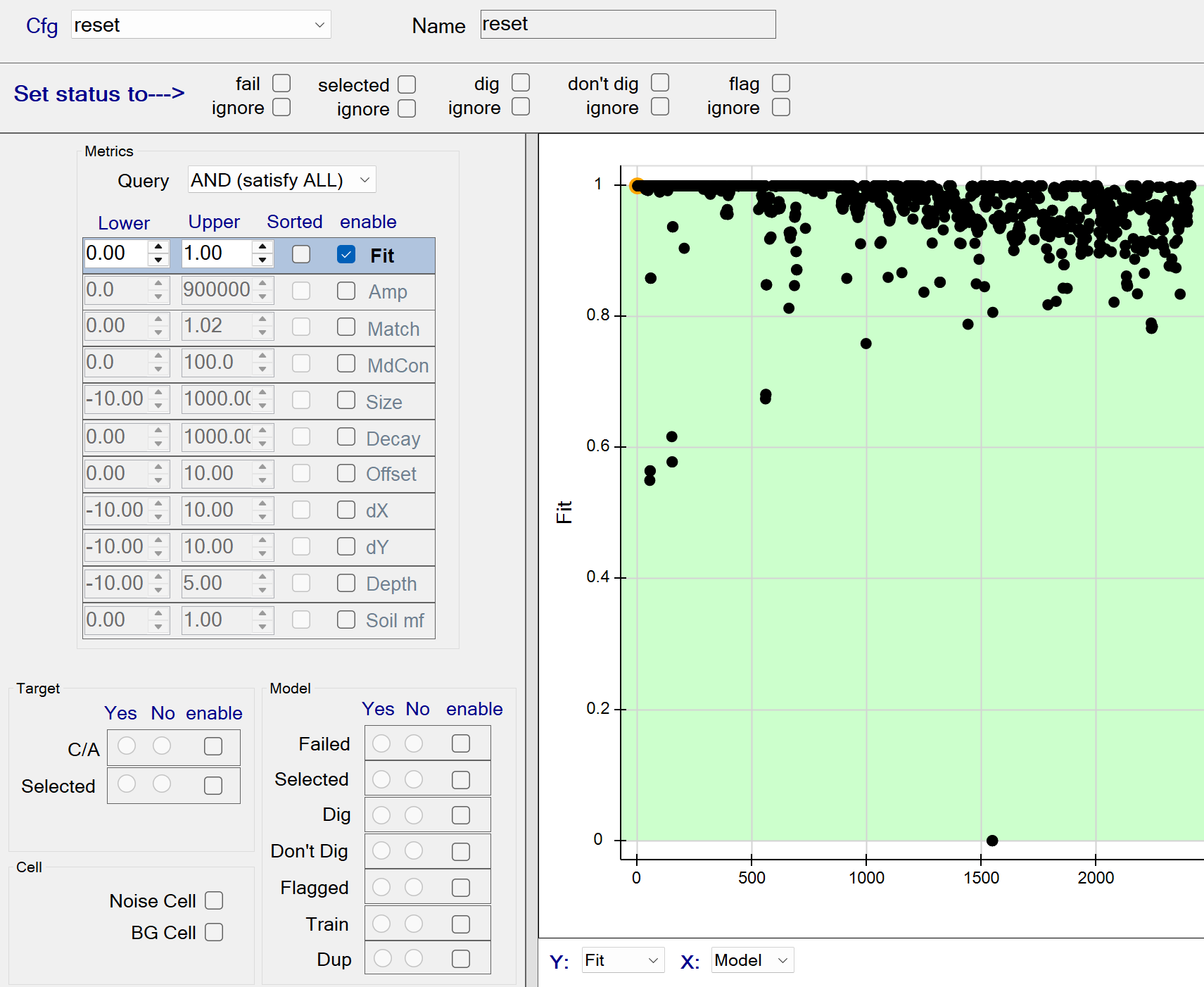The image size is (1204, 987).
Task: Open the Y axis Fit dropdown
Action: (623, 960)
